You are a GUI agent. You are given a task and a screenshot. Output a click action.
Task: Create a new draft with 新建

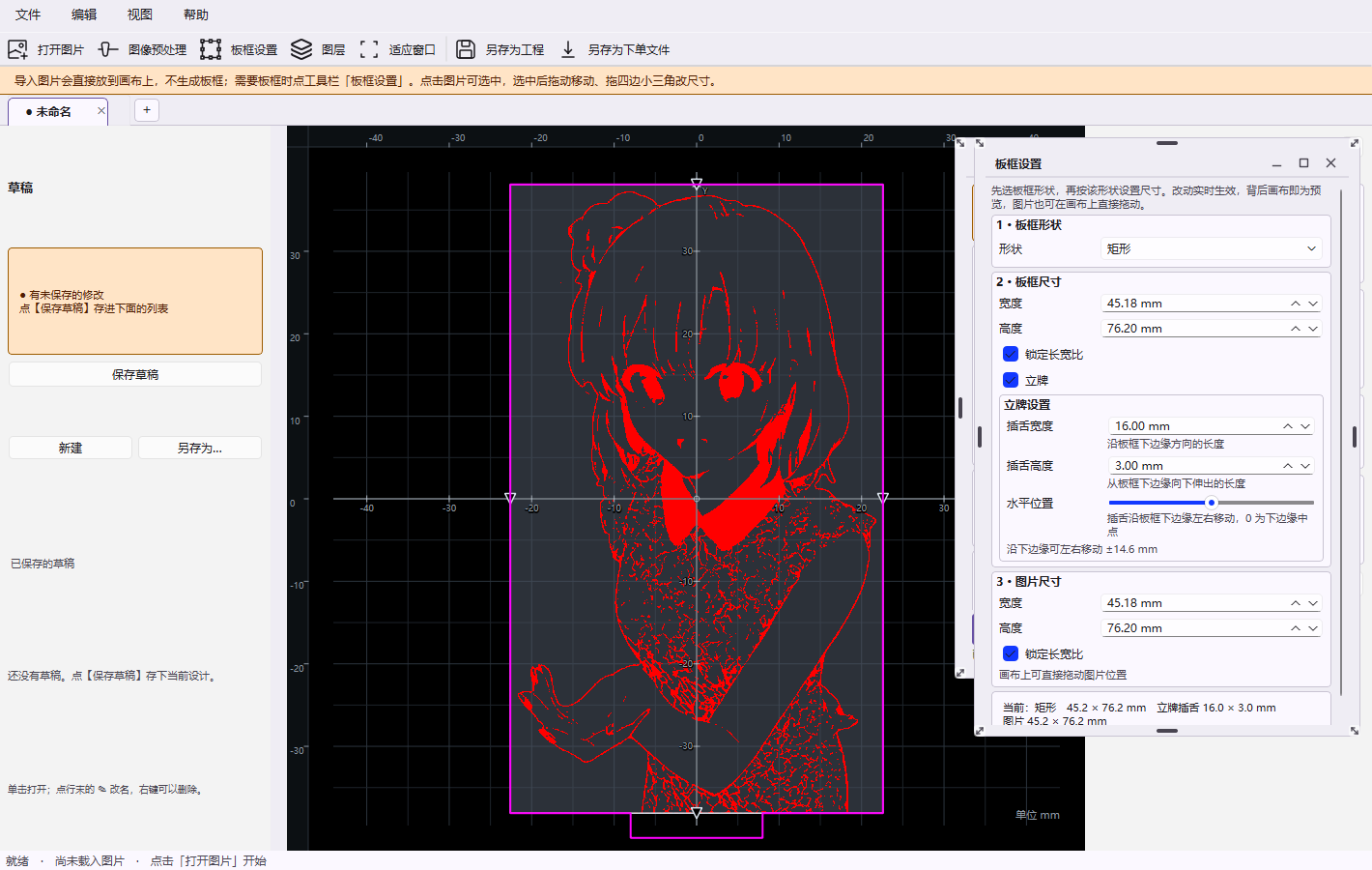pos(71,448)
